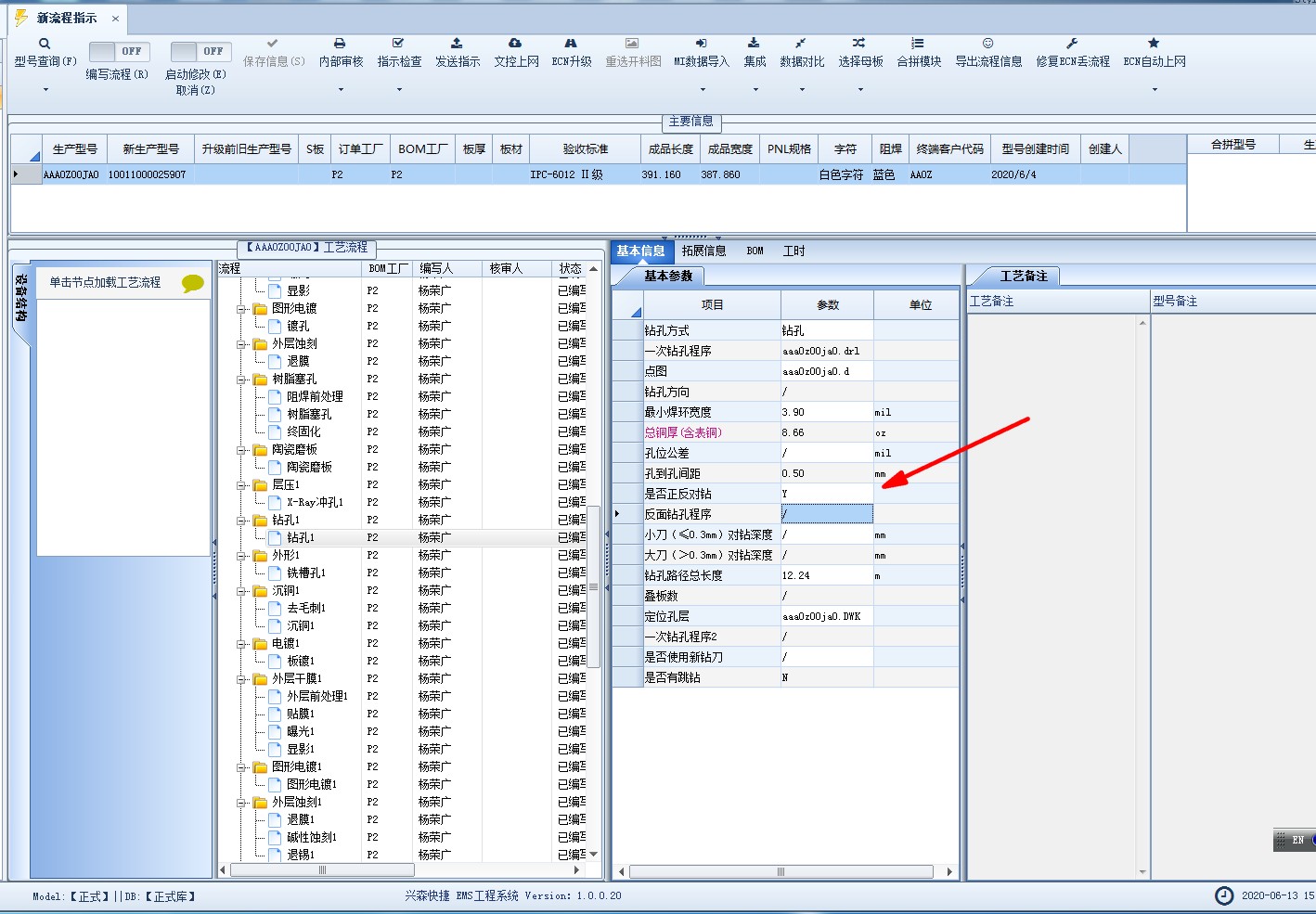Click the 发送指示 upload icon
This screenshot has height=914, width=1316.
457,44
